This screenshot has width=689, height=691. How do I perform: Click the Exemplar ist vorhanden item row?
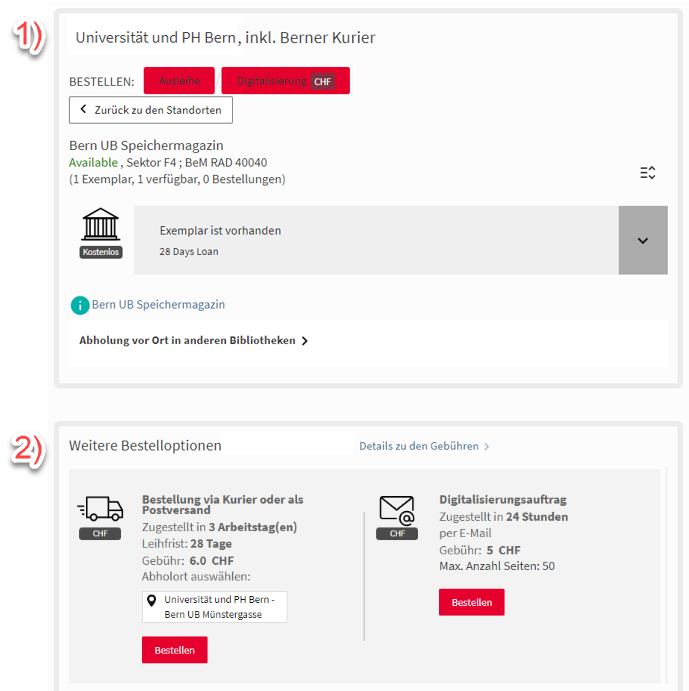point(376,240)
